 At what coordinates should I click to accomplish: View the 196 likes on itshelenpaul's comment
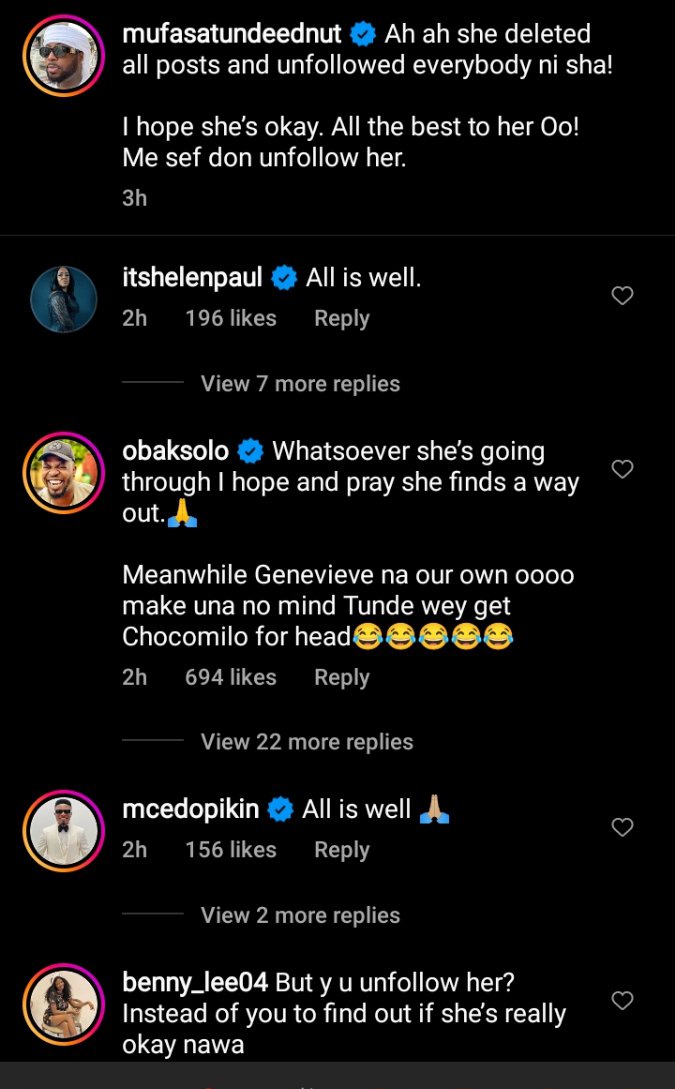click(230, 319)
